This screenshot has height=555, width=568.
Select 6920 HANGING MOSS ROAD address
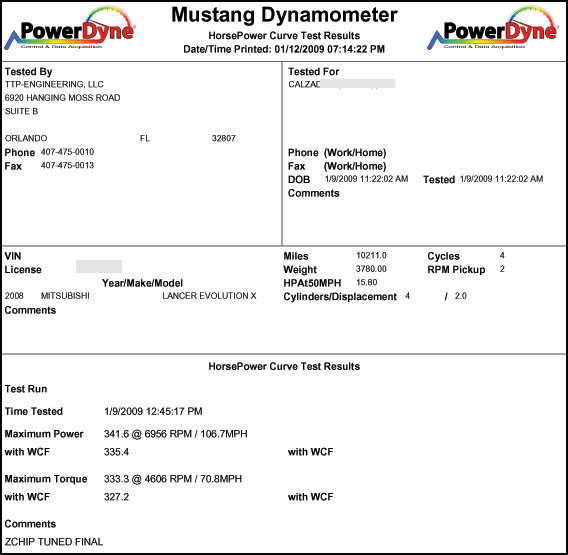coord(62,98)
